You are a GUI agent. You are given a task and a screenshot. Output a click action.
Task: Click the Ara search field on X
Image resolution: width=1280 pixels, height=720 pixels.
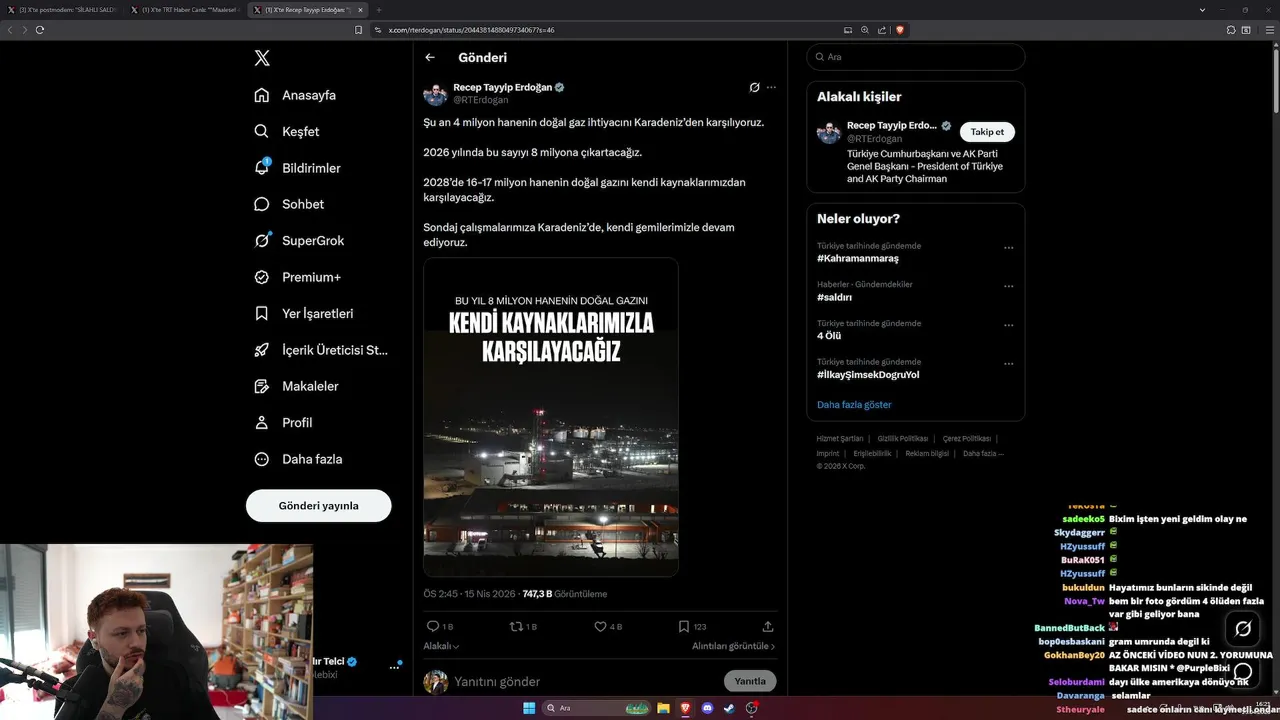tap(916, 57)
